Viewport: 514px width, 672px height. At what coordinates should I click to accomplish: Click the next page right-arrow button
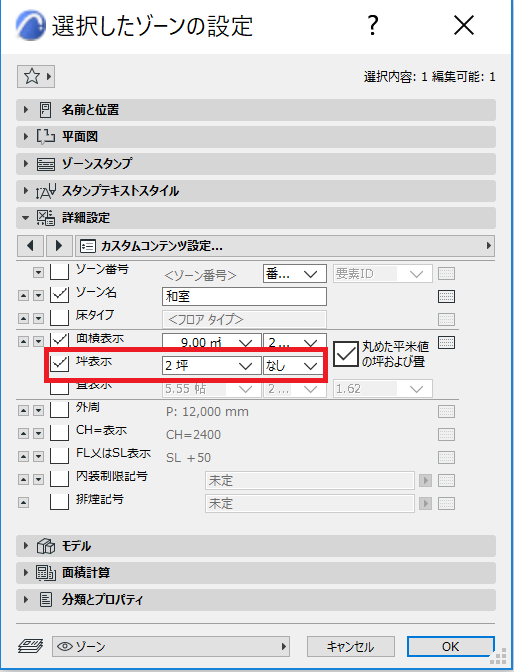tap(59, 246)
